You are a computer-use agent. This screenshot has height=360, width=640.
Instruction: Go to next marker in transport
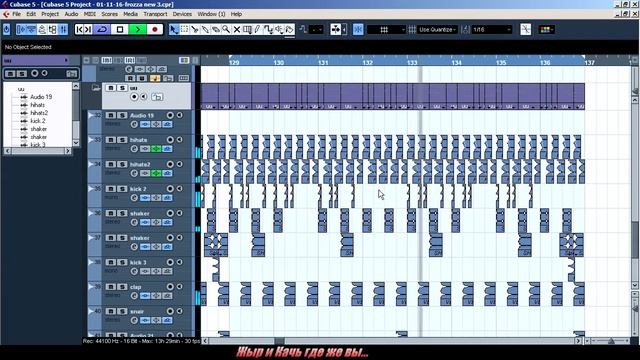point(88,29)
